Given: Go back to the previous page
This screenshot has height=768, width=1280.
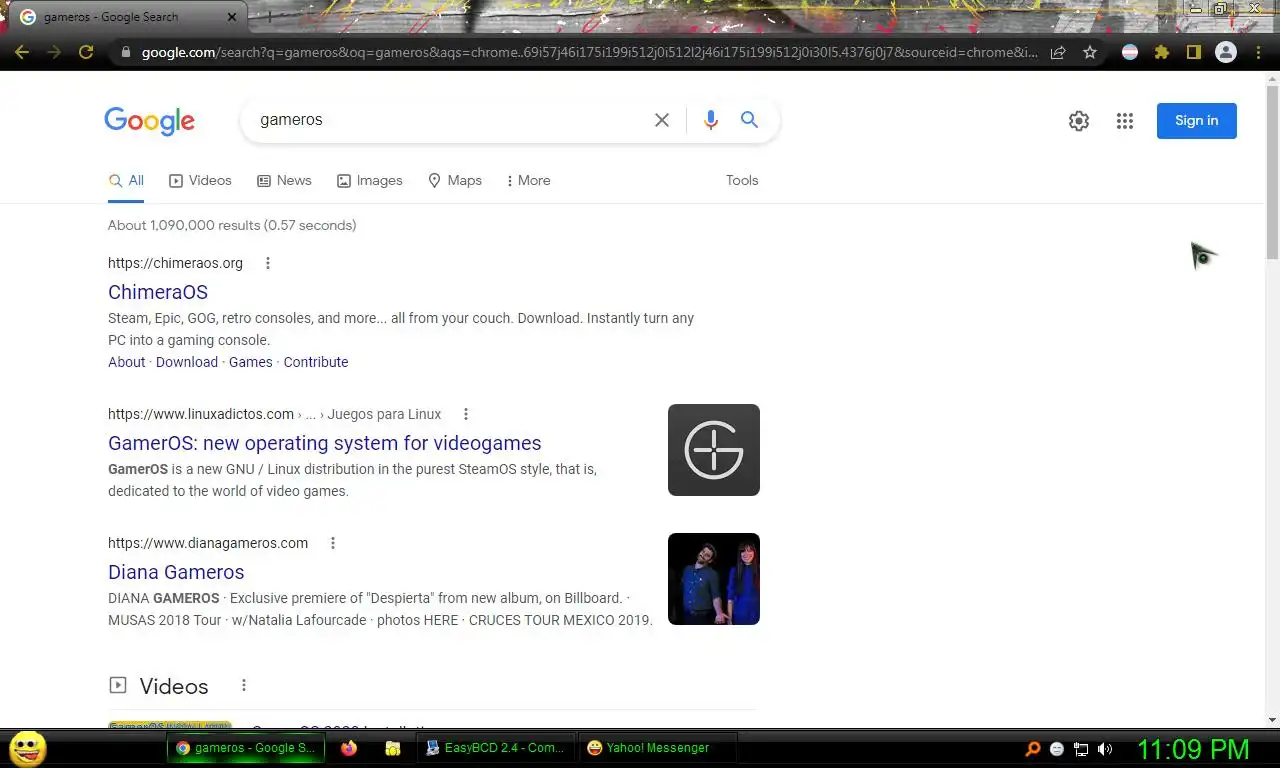Looking at the screenshot, I should pyautogui.click(x=22, y=52).
